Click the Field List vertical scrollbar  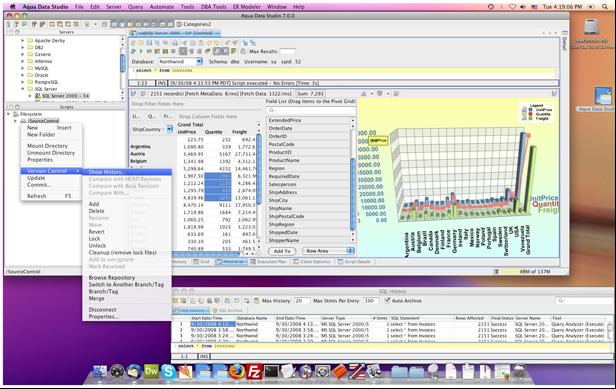pyautogui.click(x=352, y=180)
